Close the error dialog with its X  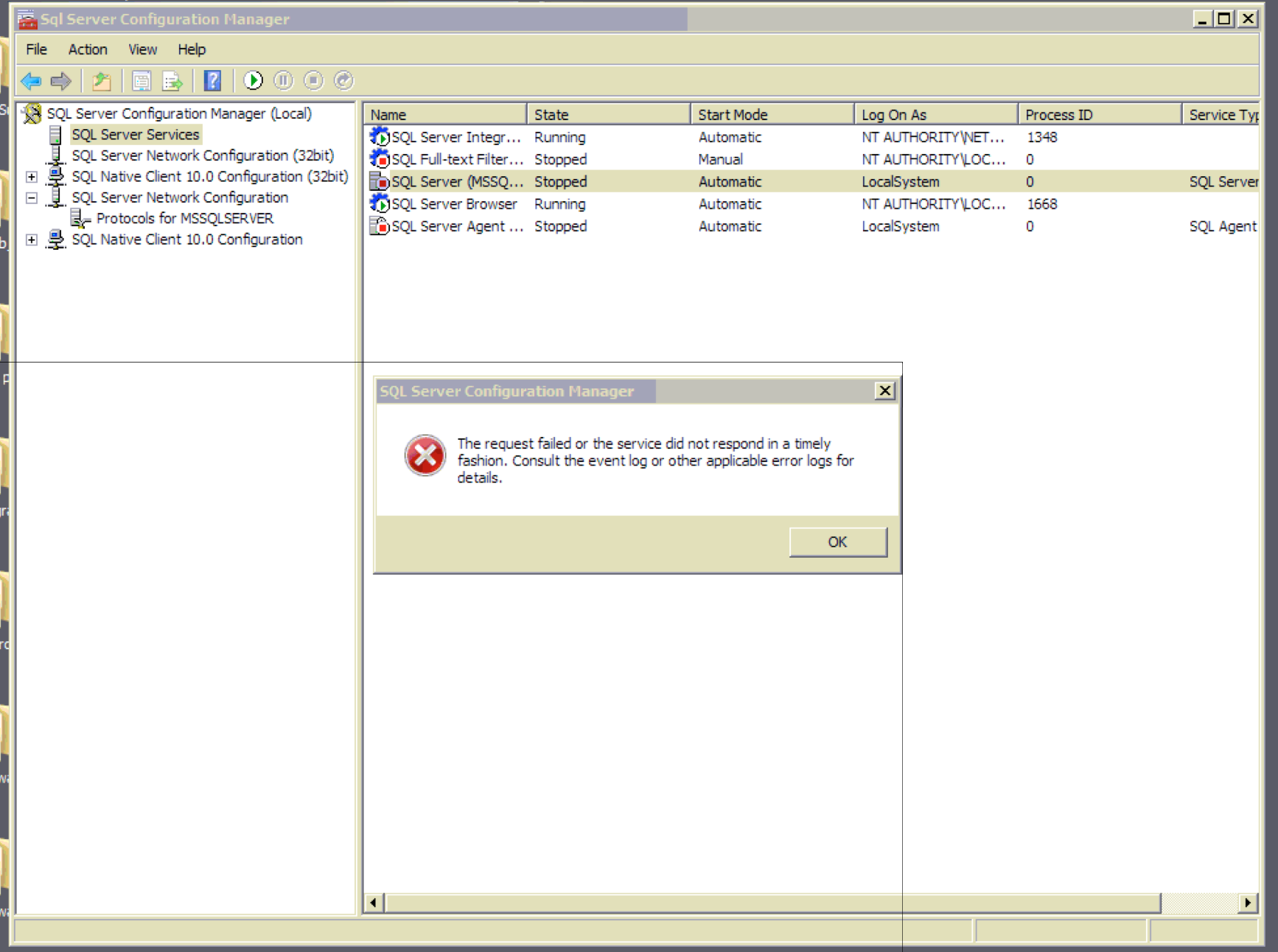pyautogui.click(x=885, y=391)
